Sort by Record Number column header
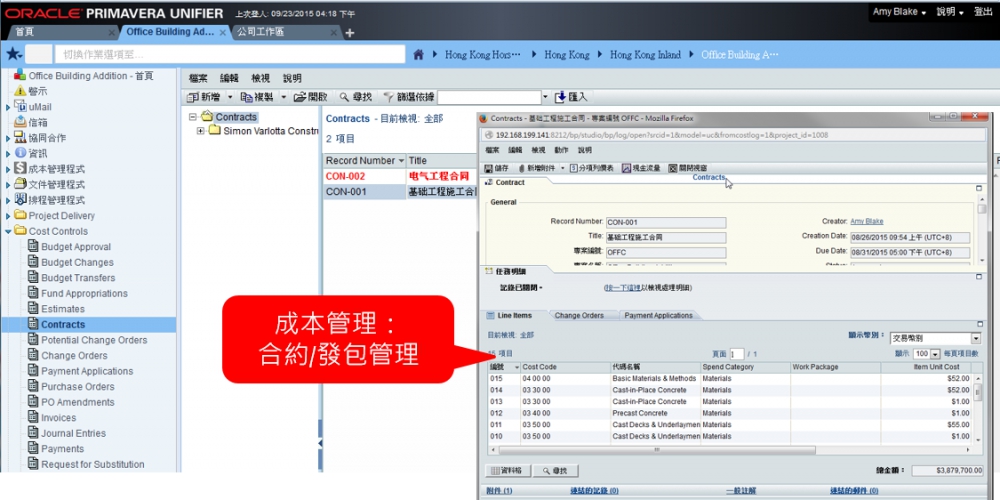This screenshot has width=1000, height=500. click(365, 161)
